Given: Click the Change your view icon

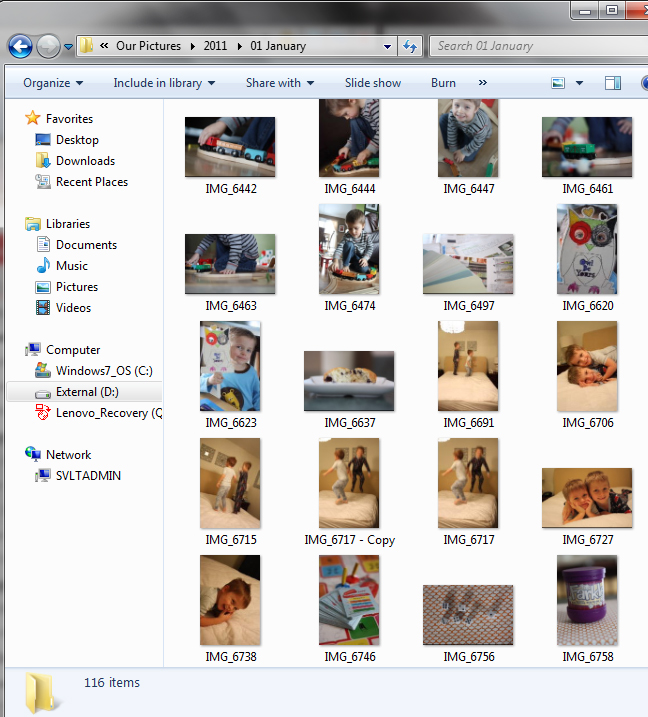Looking at the screenshot, I should click(x=558, y=83).
